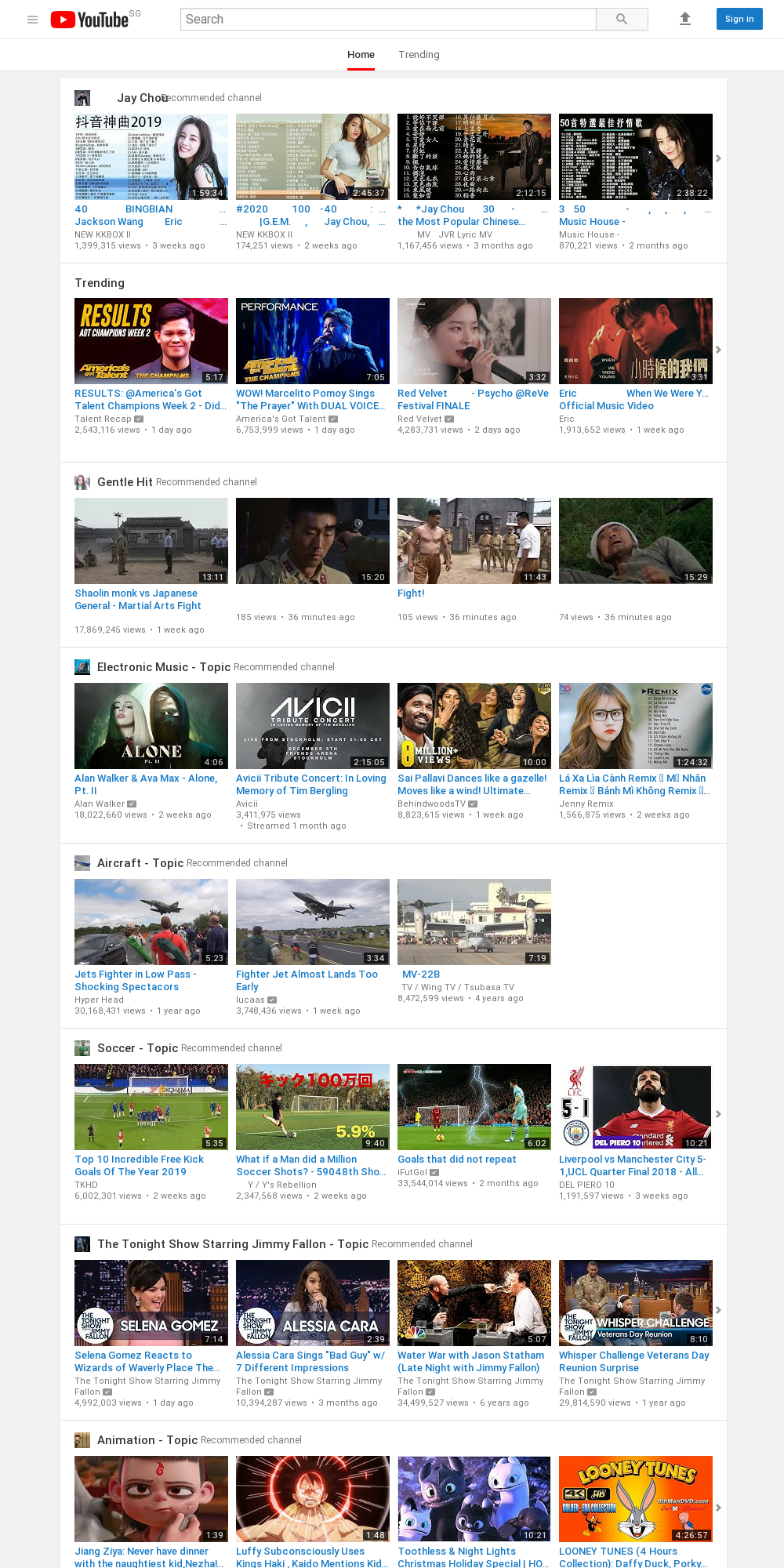Viewport: 784px width, 1568px height.
Task: Open Music House channel name
Action: point(589,235)
